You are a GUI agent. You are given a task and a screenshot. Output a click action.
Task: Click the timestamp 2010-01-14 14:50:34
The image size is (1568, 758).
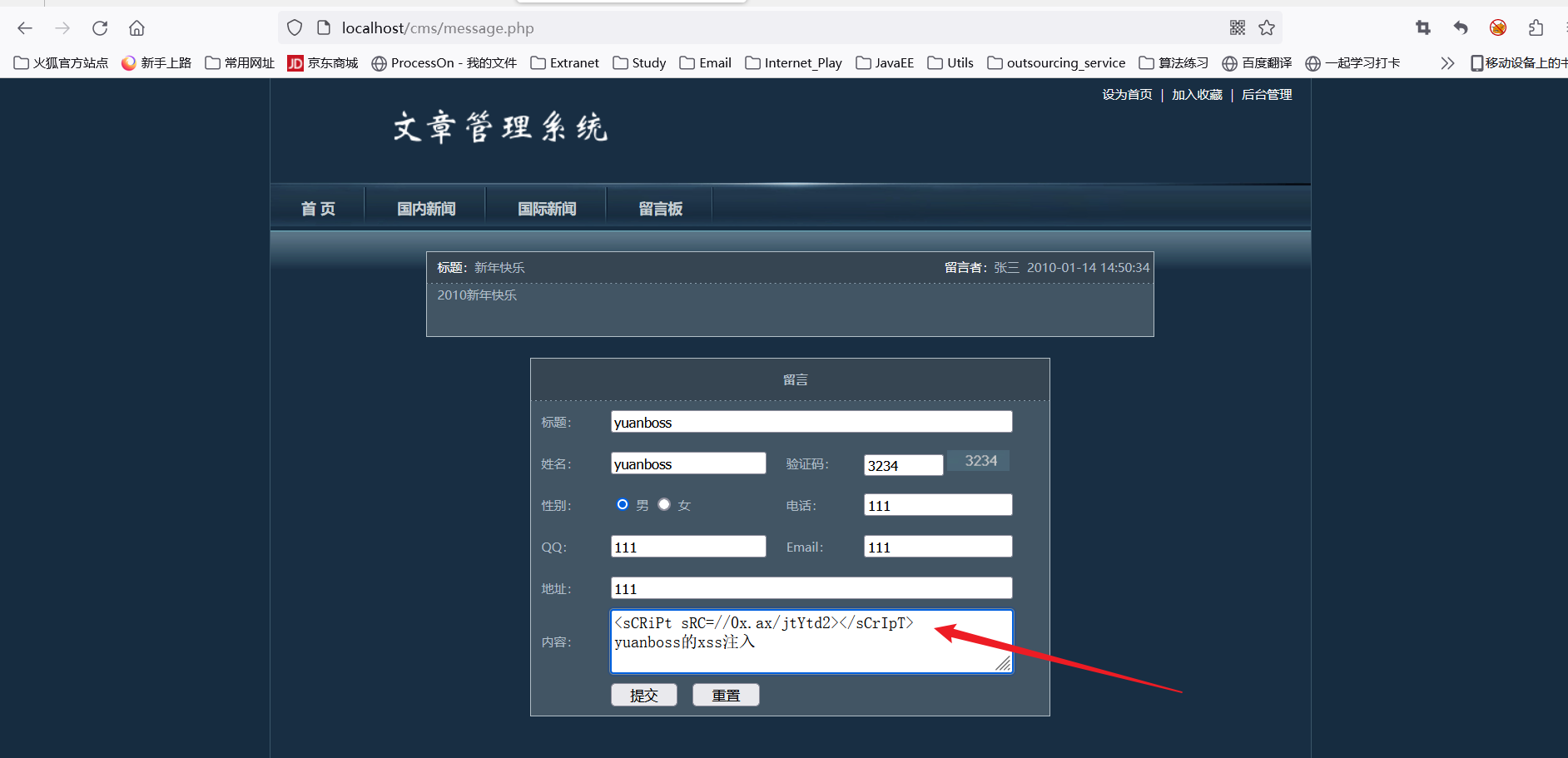pos(1088,268)
